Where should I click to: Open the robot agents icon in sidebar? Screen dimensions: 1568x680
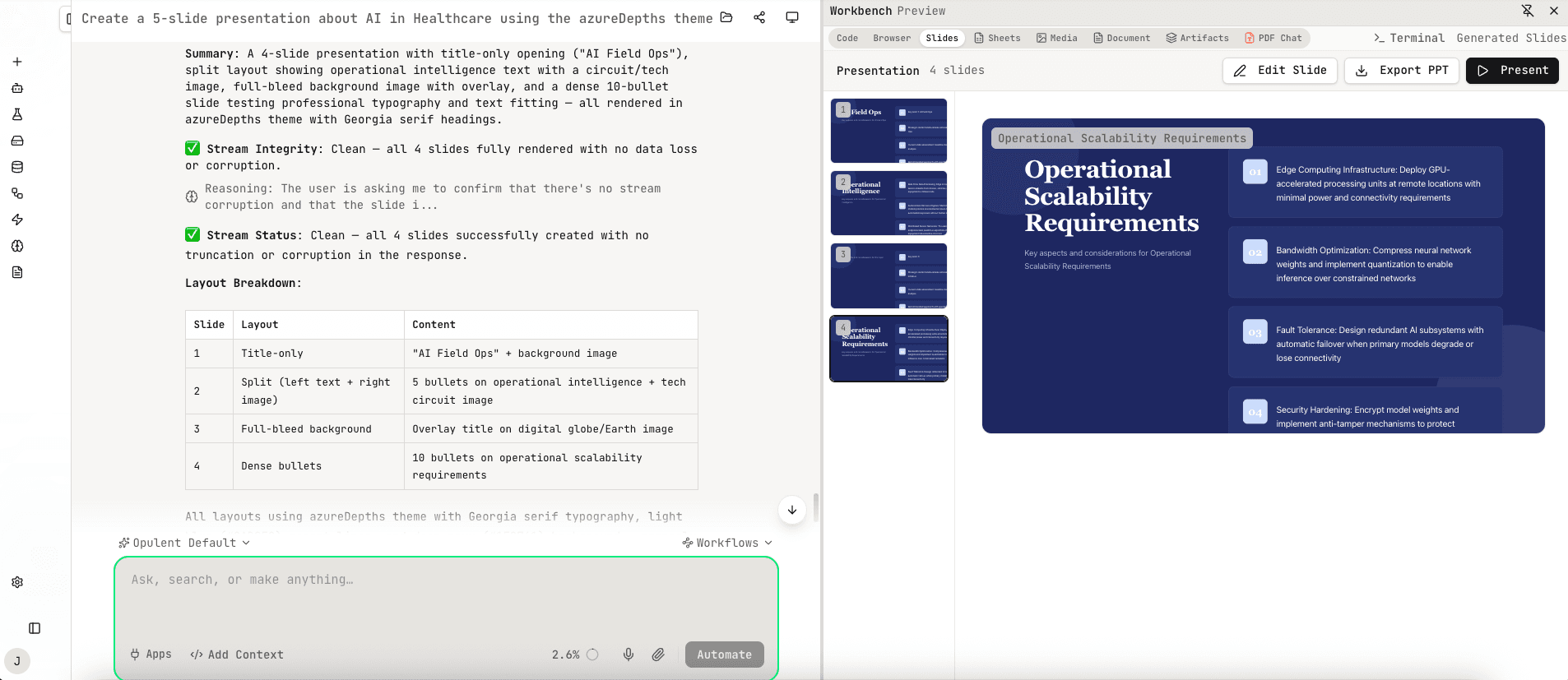(x=17, y=88)
